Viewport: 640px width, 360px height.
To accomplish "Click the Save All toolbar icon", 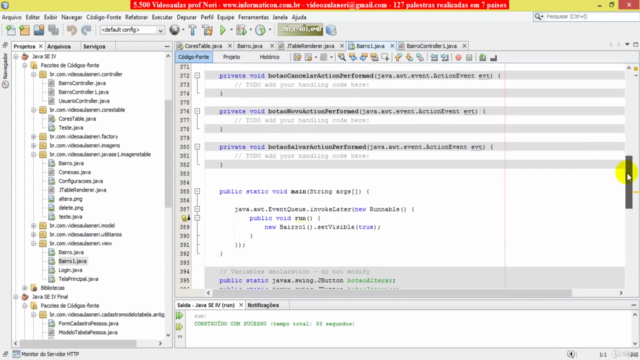I will 53,30.
